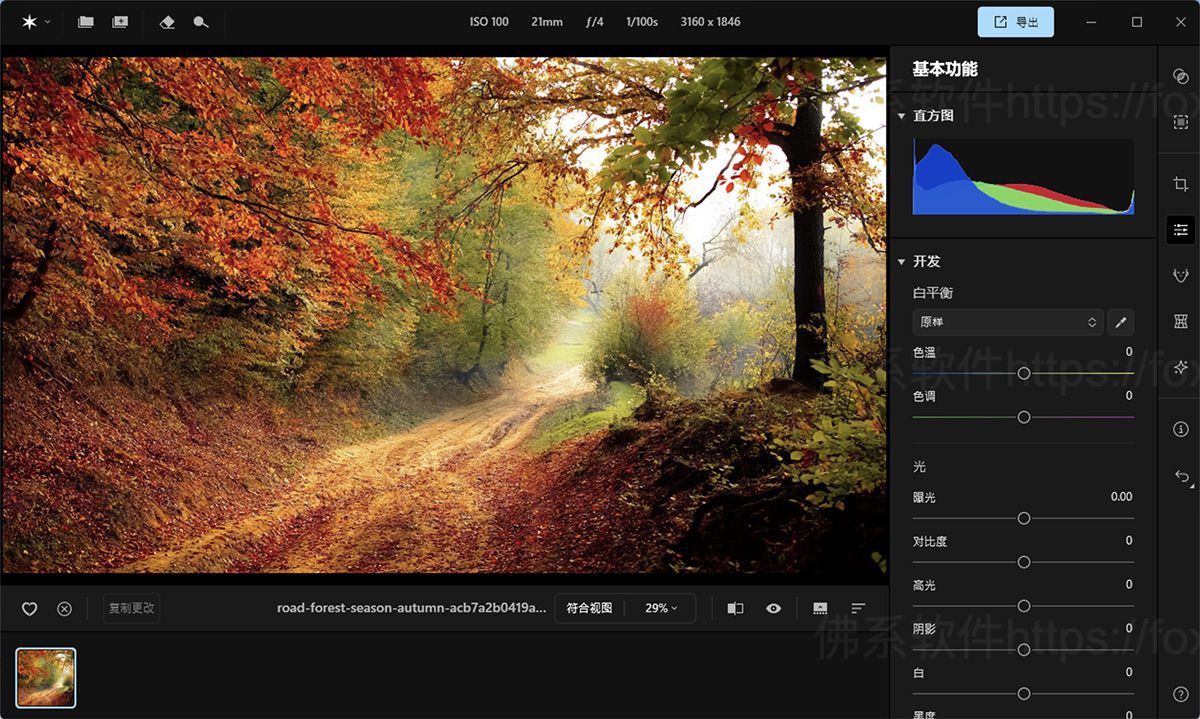Collapse the 直方图 histogram section
Image resolution: width=1200 pixels, height=719 pixels.
click(x=902, y=115)
